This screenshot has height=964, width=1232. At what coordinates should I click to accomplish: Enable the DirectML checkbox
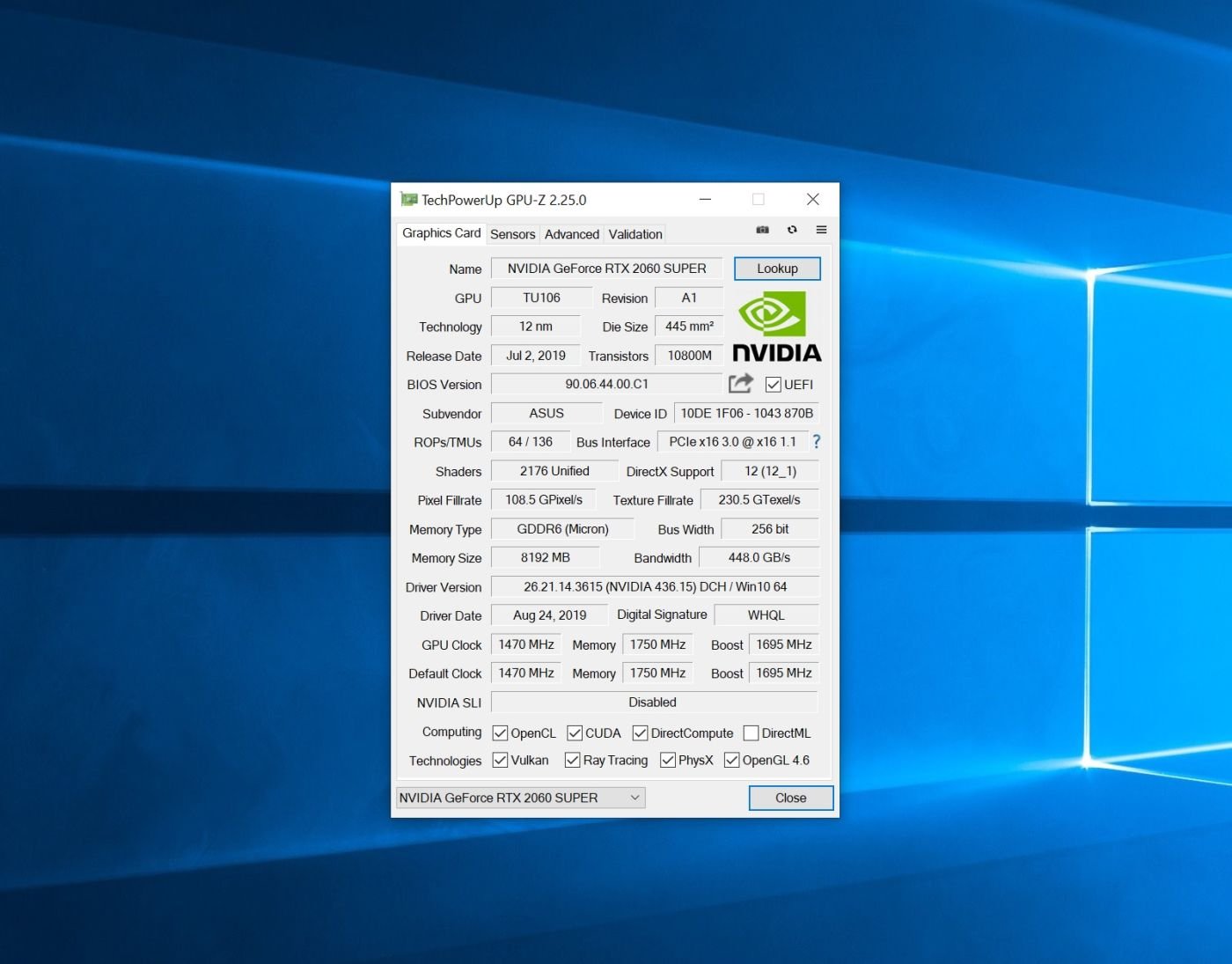751,733
